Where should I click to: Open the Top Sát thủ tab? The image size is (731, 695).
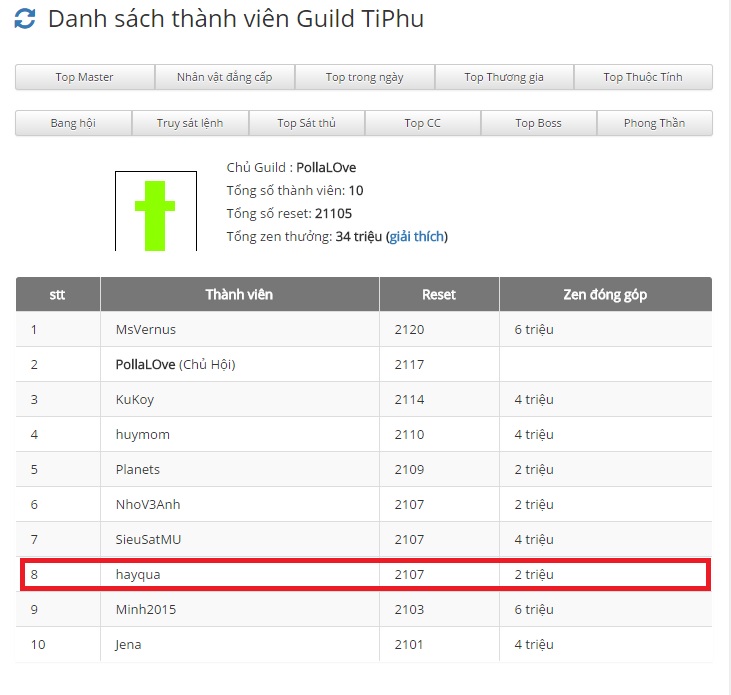pos(306,123)
